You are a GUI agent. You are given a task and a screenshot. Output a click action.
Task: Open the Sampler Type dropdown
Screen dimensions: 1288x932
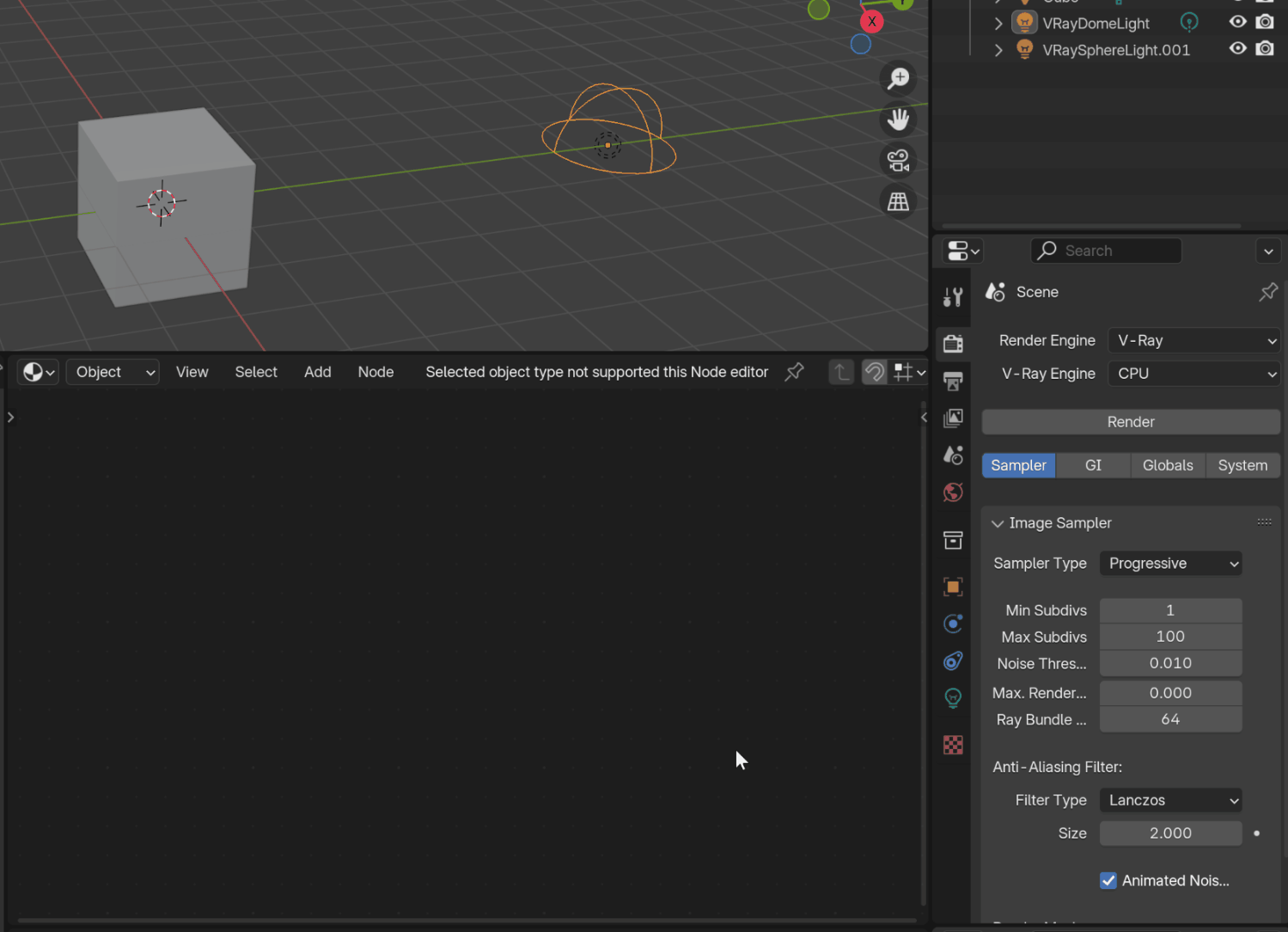point(1170,563)
